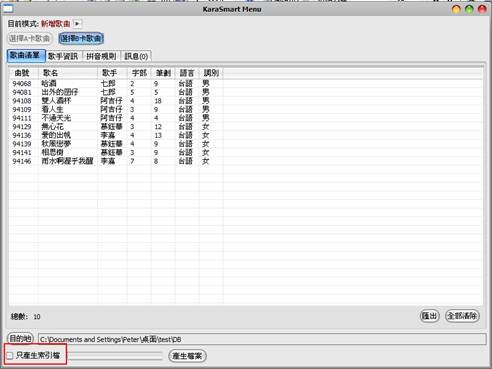Click the 匯出 export button
The width and height of the screenshot is (492, 369).
pyautogui.click(x=429, y=316)
